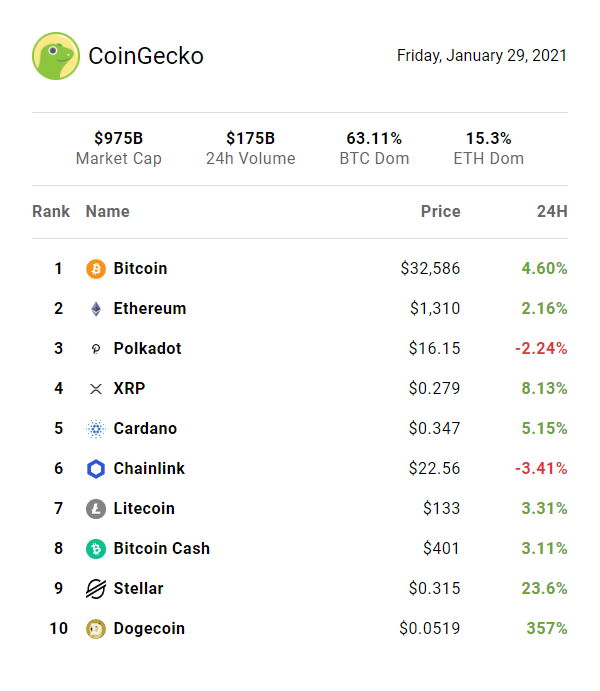Sort by the 24H column header

point(552,212)
